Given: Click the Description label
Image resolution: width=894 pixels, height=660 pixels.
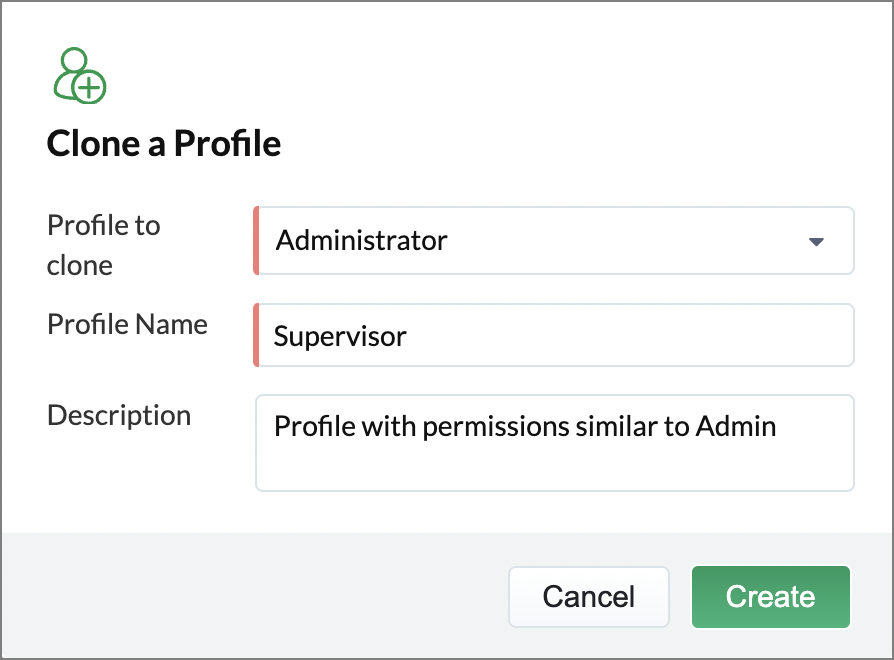Looking at the screenshot, I should coord(119,415).
